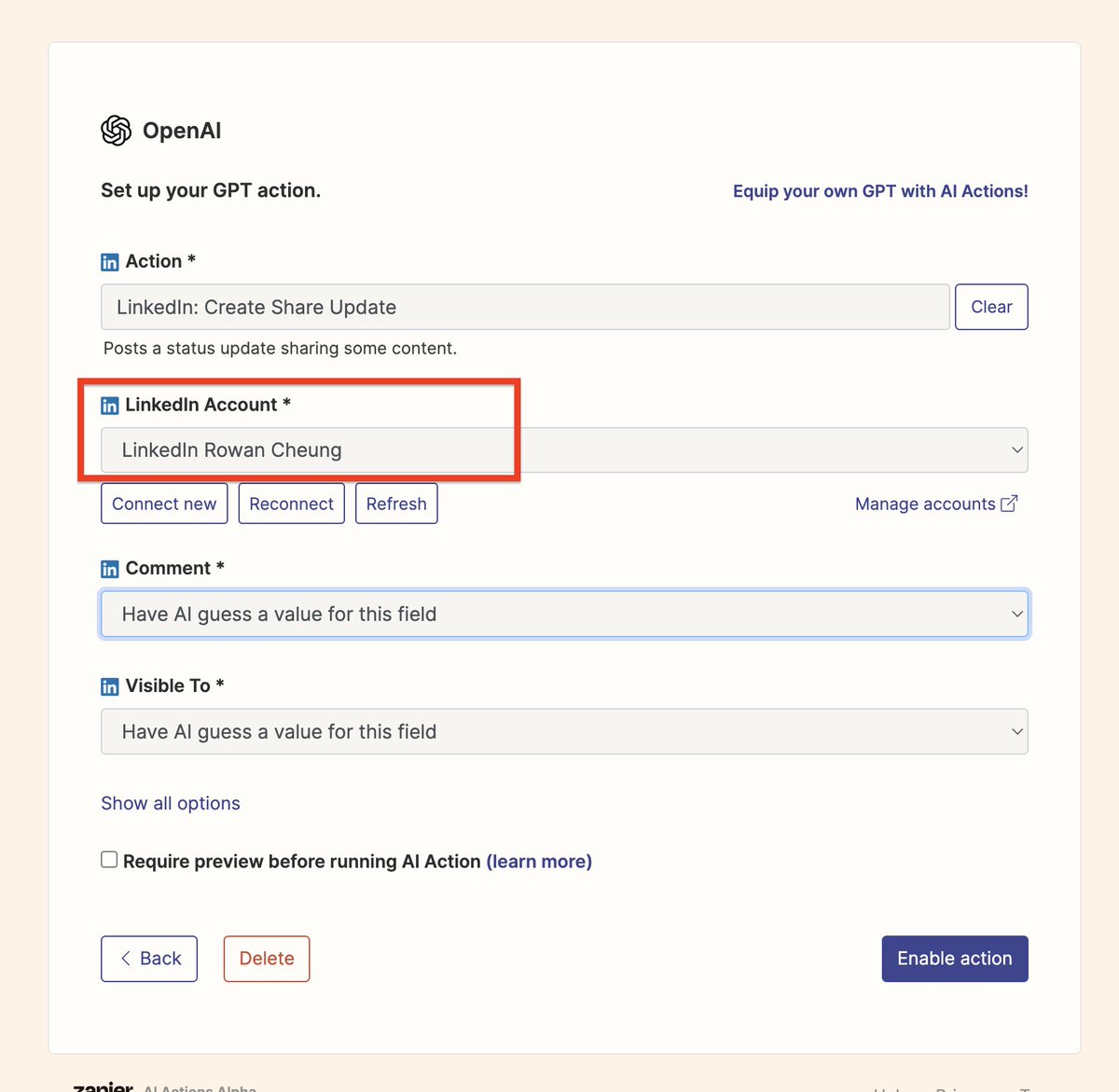The height and width of the screenshot is (1092, 1119).
Task: Open the Visible To dropdown
Action: [564, 732]
